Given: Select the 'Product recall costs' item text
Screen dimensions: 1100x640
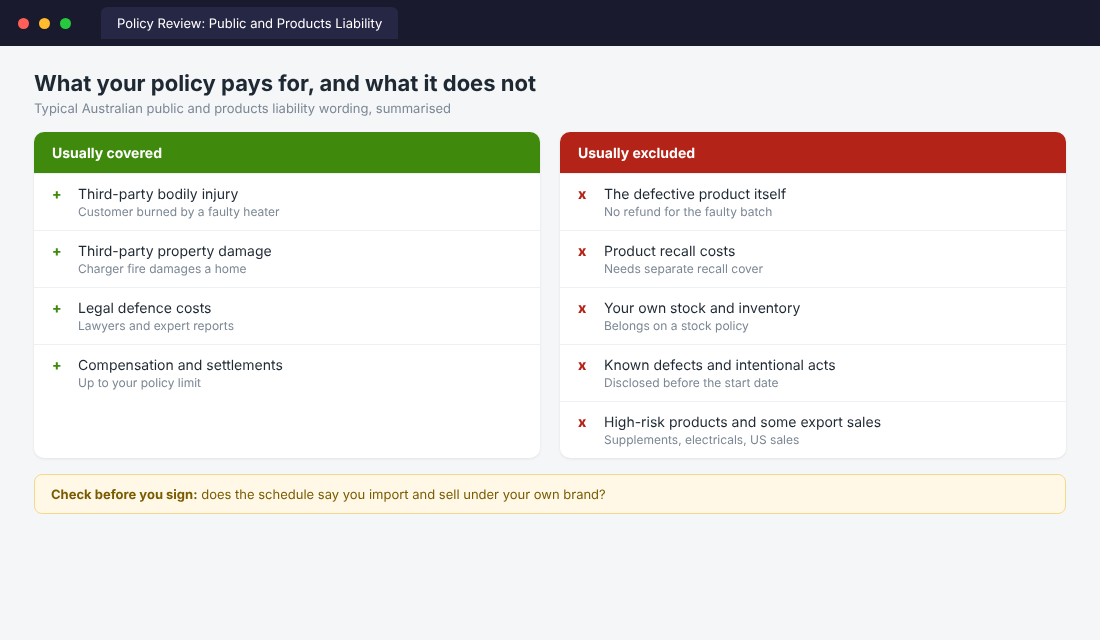Looking at the screenshot, I should 669,251.
